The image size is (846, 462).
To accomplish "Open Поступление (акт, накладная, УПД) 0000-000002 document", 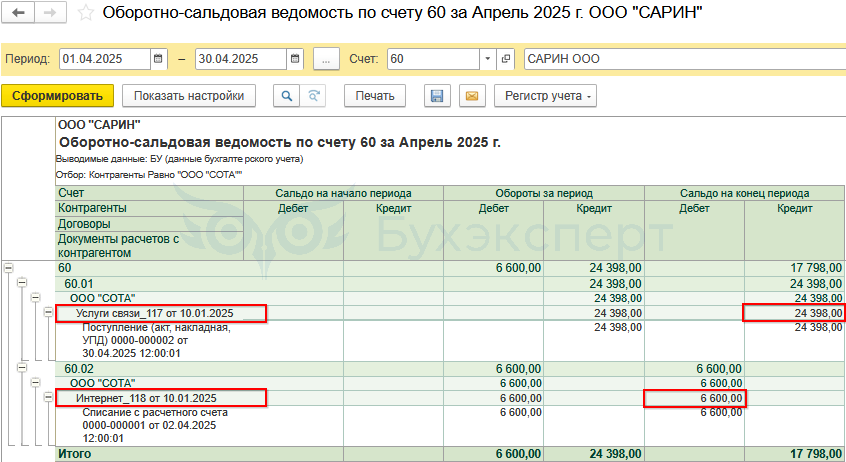I will click(156, 341).
